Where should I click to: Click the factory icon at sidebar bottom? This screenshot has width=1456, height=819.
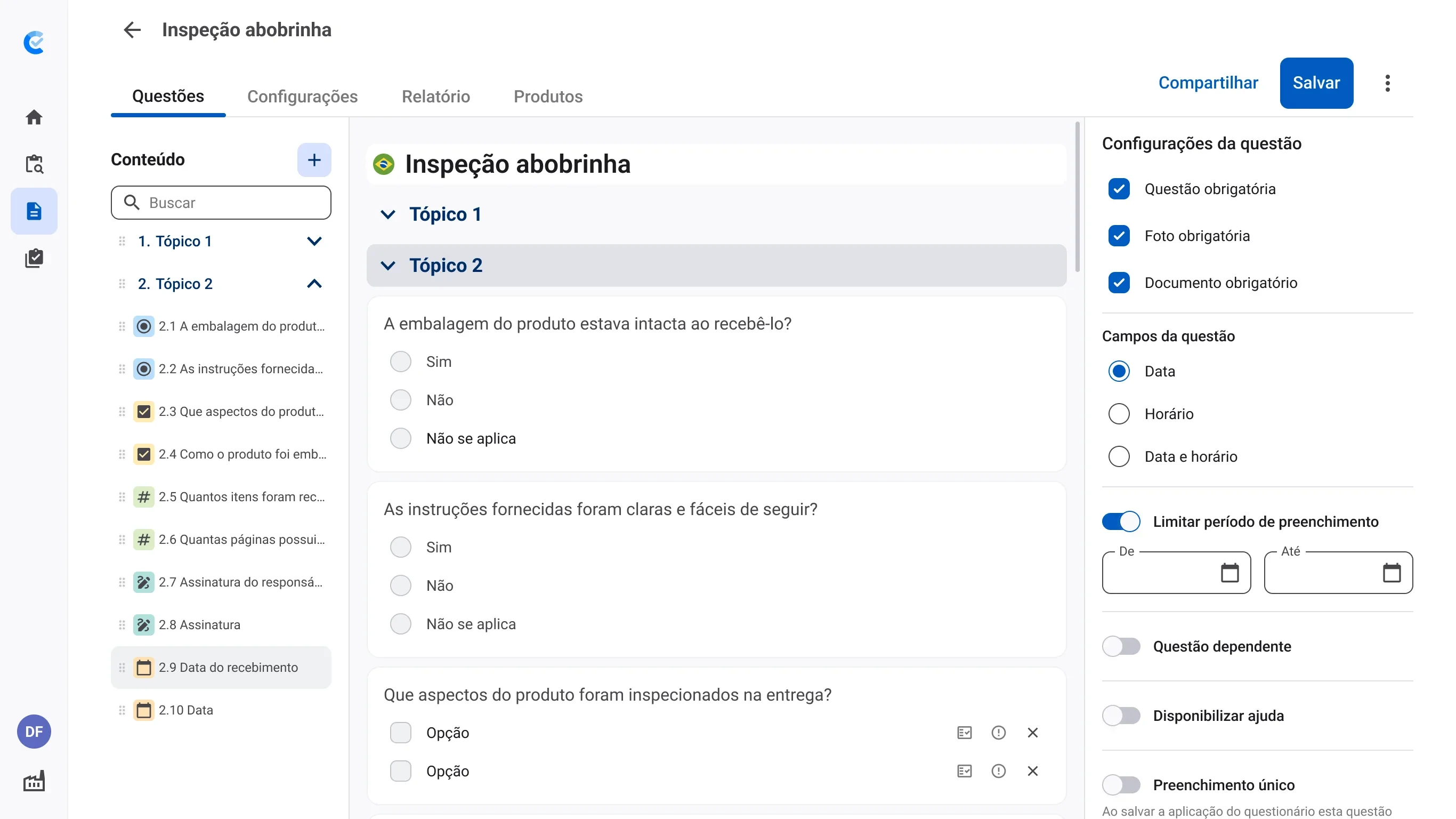click(x=34, y=781)
